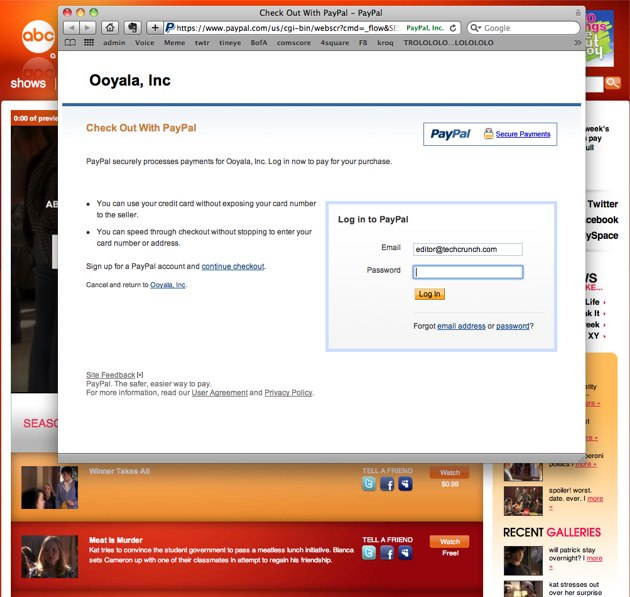Open the tineye bookmark
The width and height of the screenshot is (630, 597).
click(230, 43)
